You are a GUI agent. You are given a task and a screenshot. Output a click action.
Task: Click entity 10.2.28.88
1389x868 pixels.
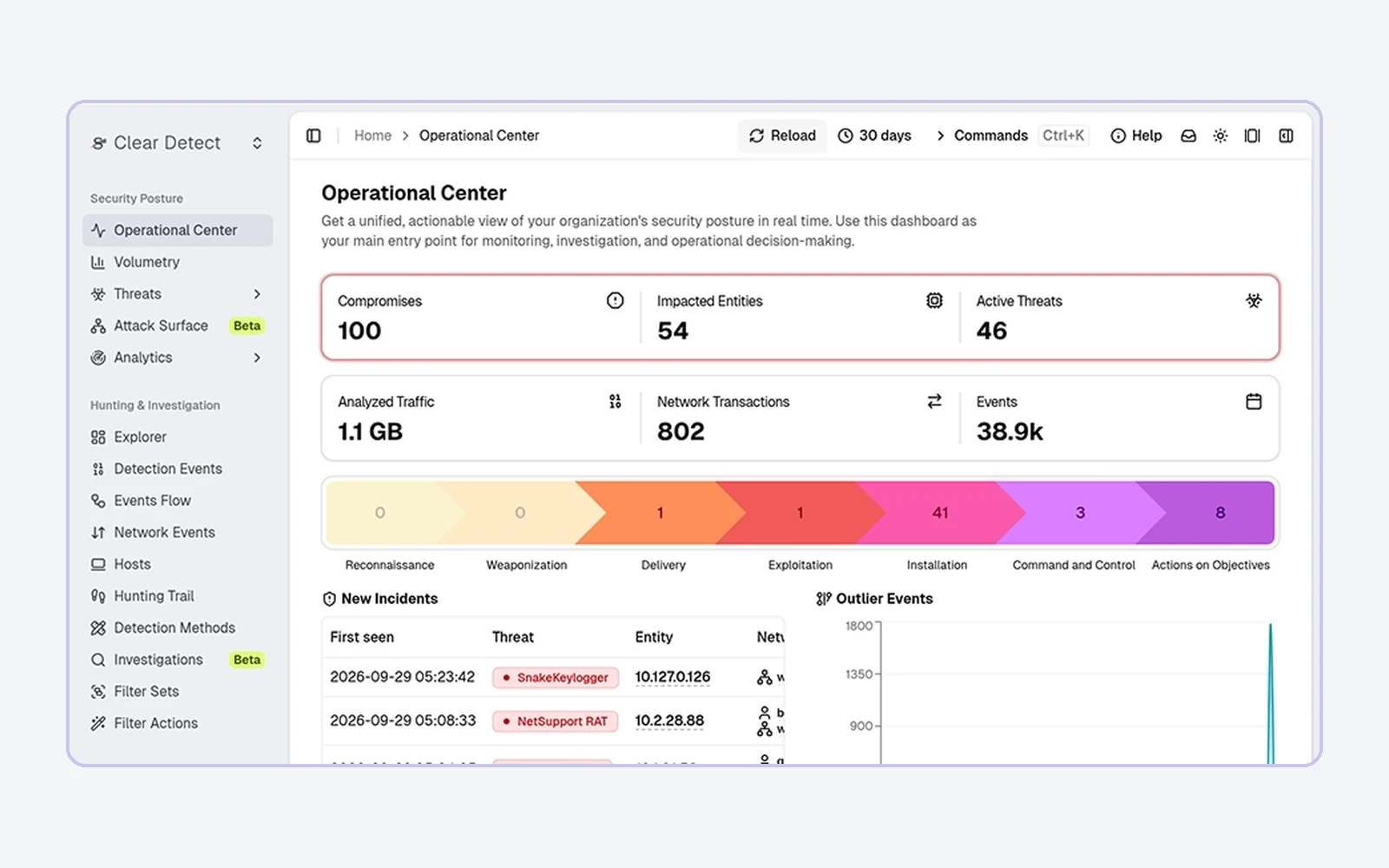tap(669, 720)
